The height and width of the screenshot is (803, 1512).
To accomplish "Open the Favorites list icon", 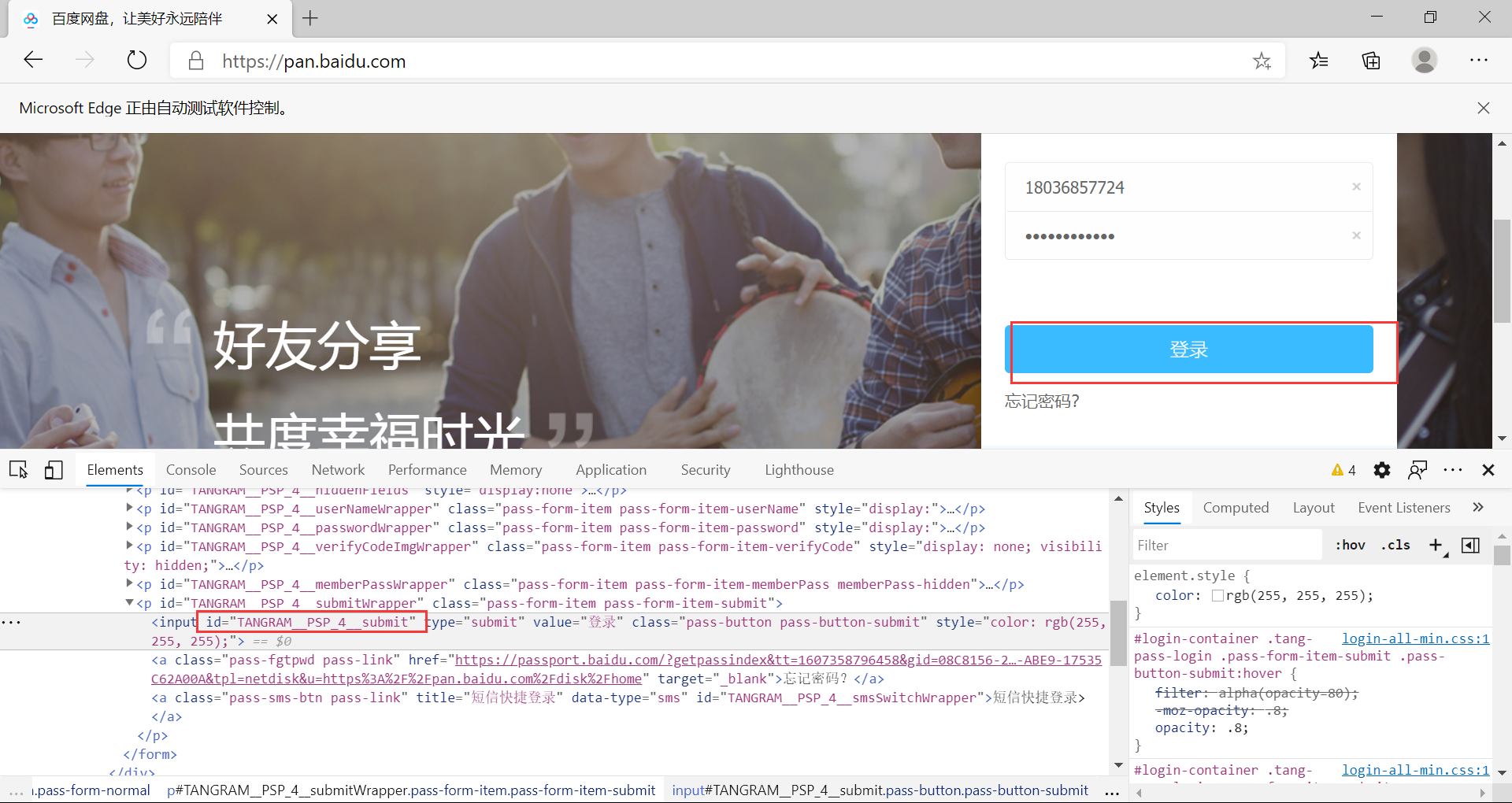I will click(1319, 60).
